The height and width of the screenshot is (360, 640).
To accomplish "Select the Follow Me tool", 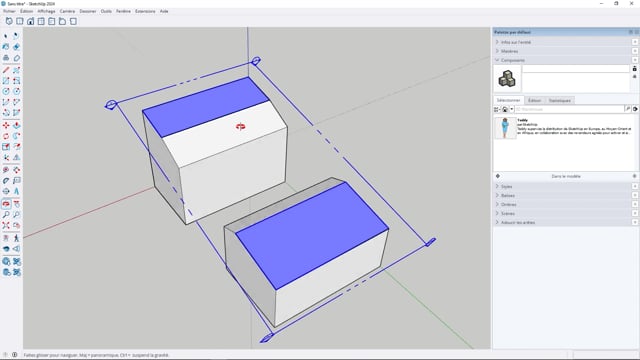I will 16,136.
